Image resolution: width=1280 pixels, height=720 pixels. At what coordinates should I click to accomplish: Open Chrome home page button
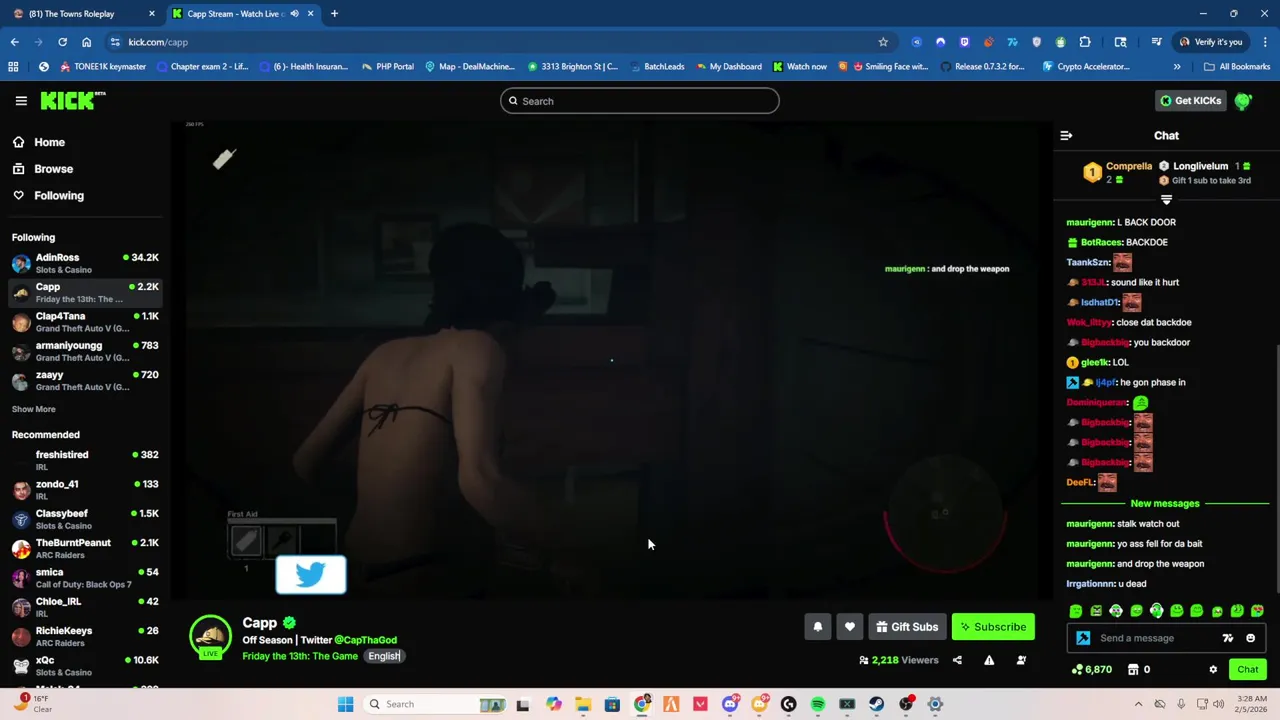pos(86,42)
